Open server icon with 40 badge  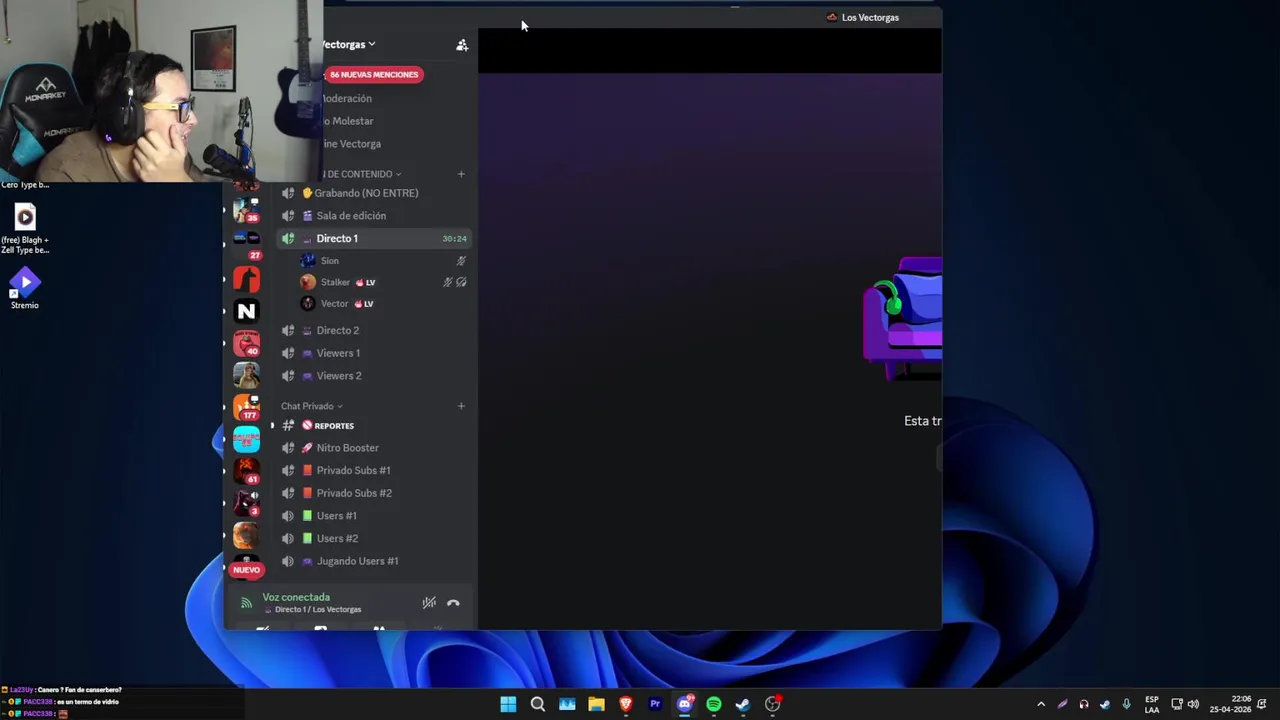pos(246,343)
